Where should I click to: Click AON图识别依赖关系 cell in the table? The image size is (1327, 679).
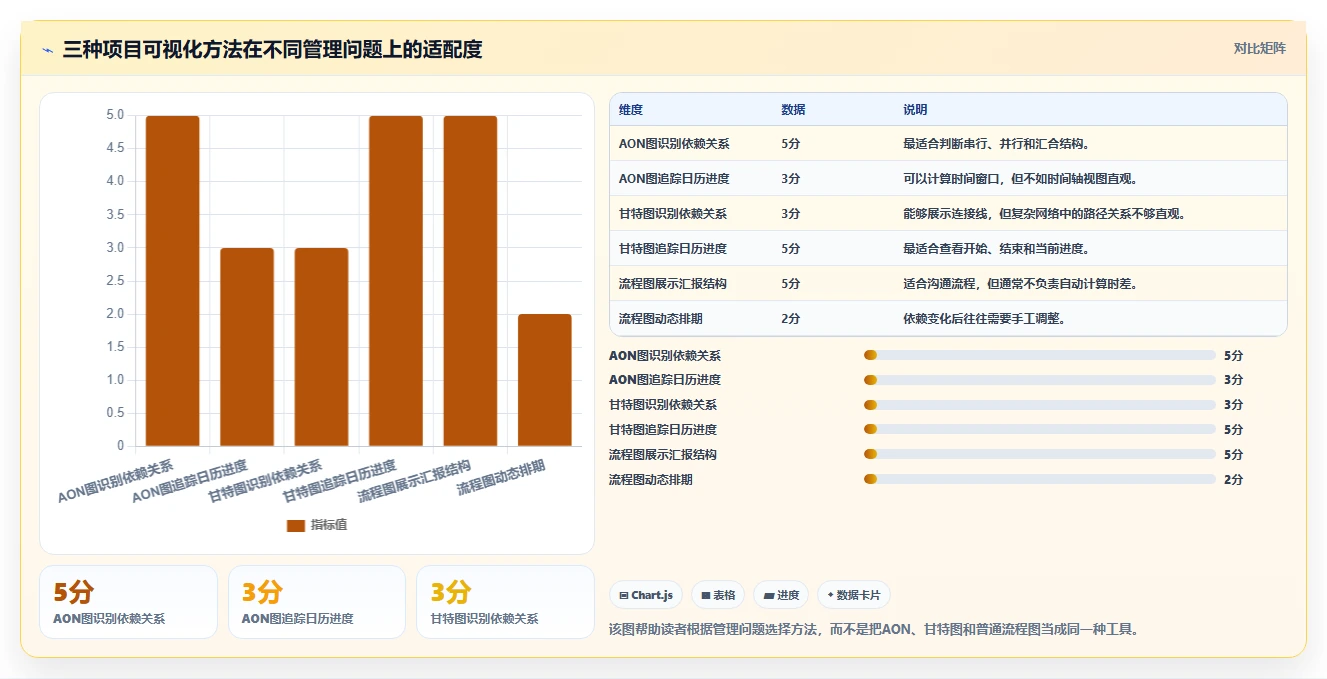point(674,144)
